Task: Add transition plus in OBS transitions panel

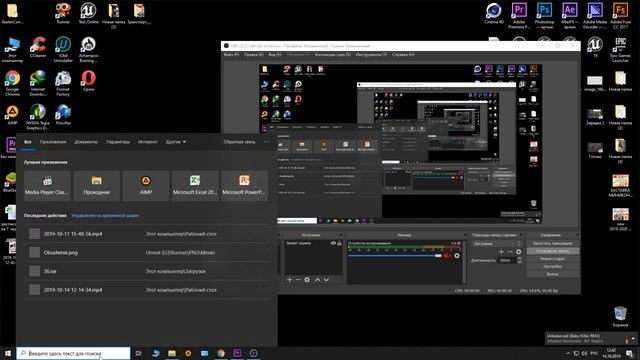Action: (x=501, y=252)
